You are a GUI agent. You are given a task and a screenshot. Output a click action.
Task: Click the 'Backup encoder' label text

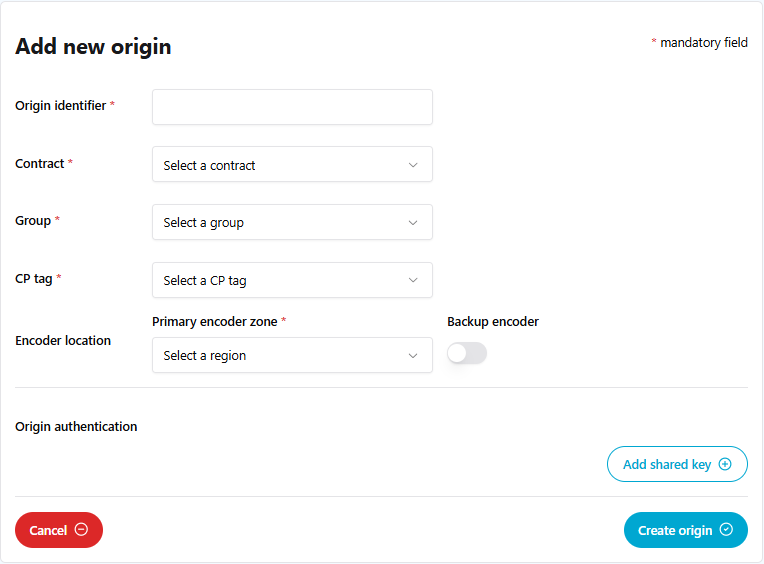(x=493, y=322)
